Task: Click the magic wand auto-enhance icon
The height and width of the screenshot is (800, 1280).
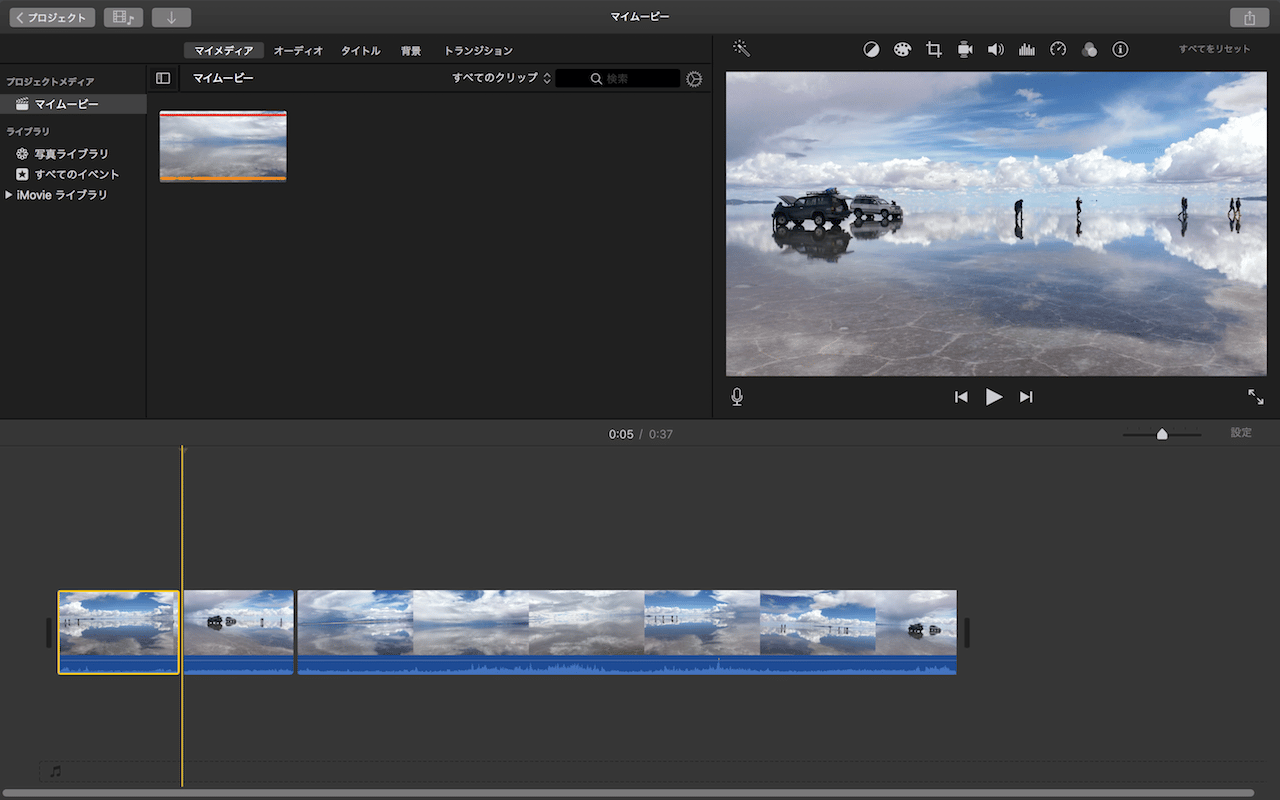Action: 741,49
